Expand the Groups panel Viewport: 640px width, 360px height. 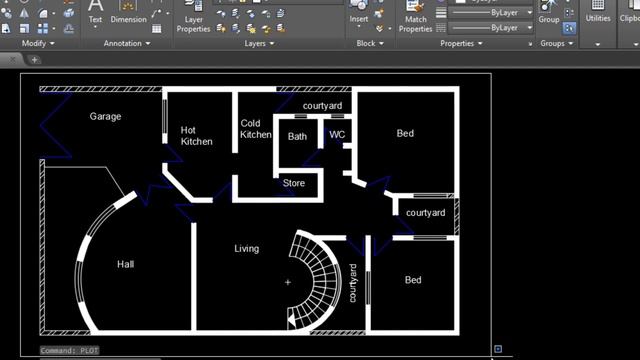pyautogui.click(x=557, y=43)
